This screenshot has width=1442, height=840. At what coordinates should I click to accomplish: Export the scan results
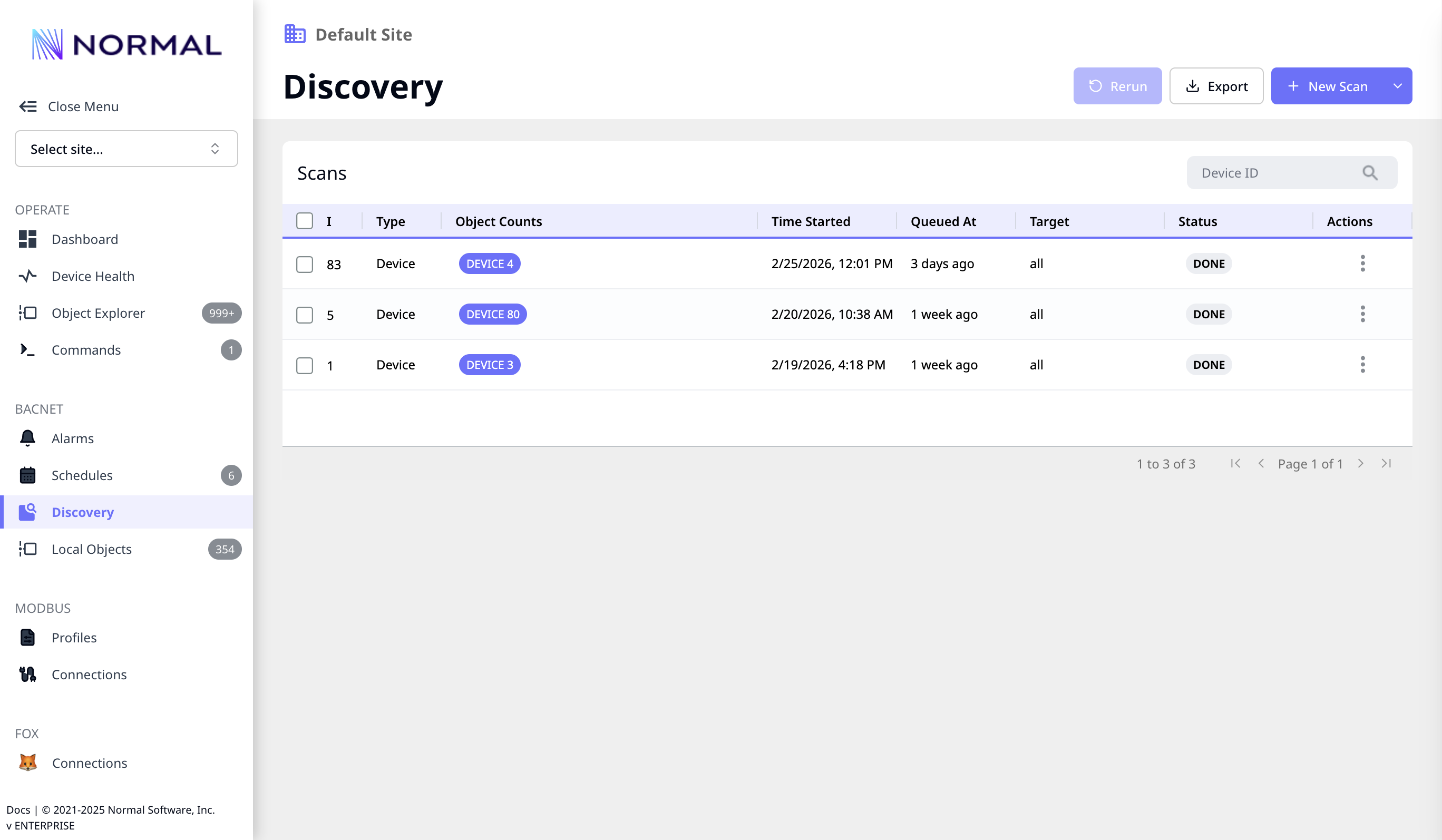click(1216, 86)
